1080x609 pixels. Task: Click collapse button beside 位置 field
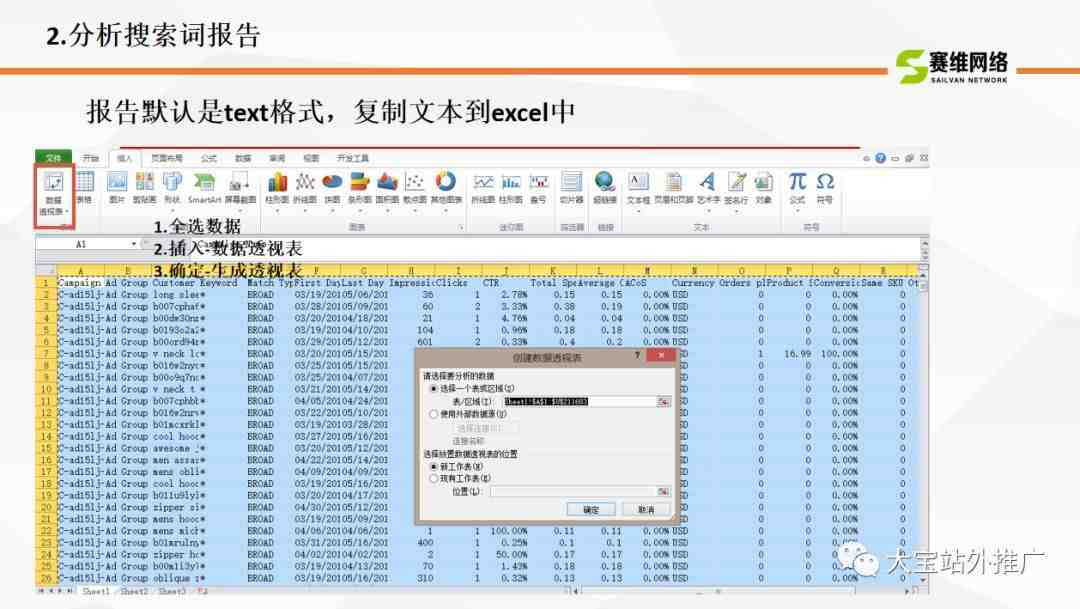coord(663,491)
